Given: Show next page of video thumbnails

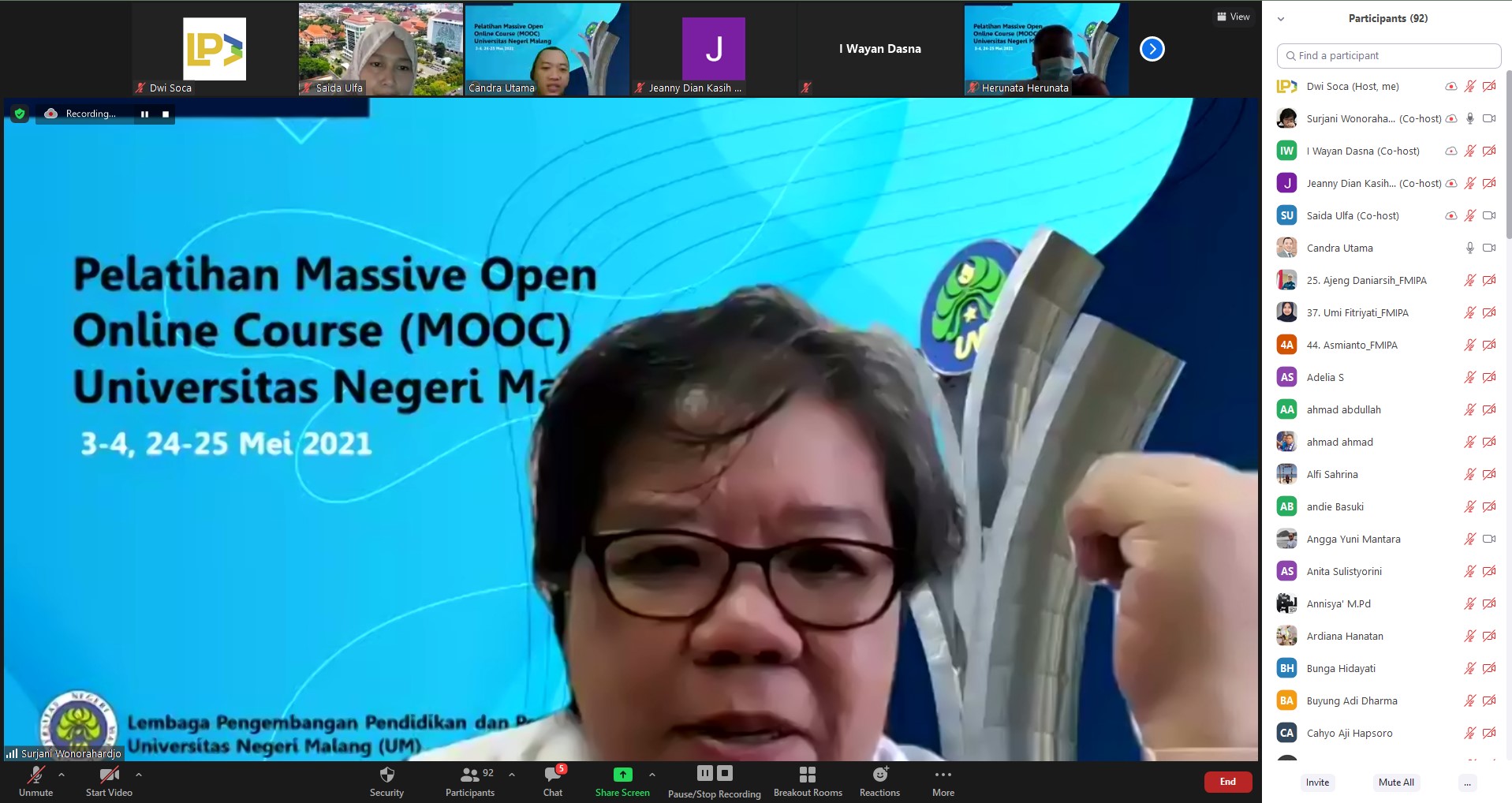Looking at the screenshot, I should [1152, 49].
